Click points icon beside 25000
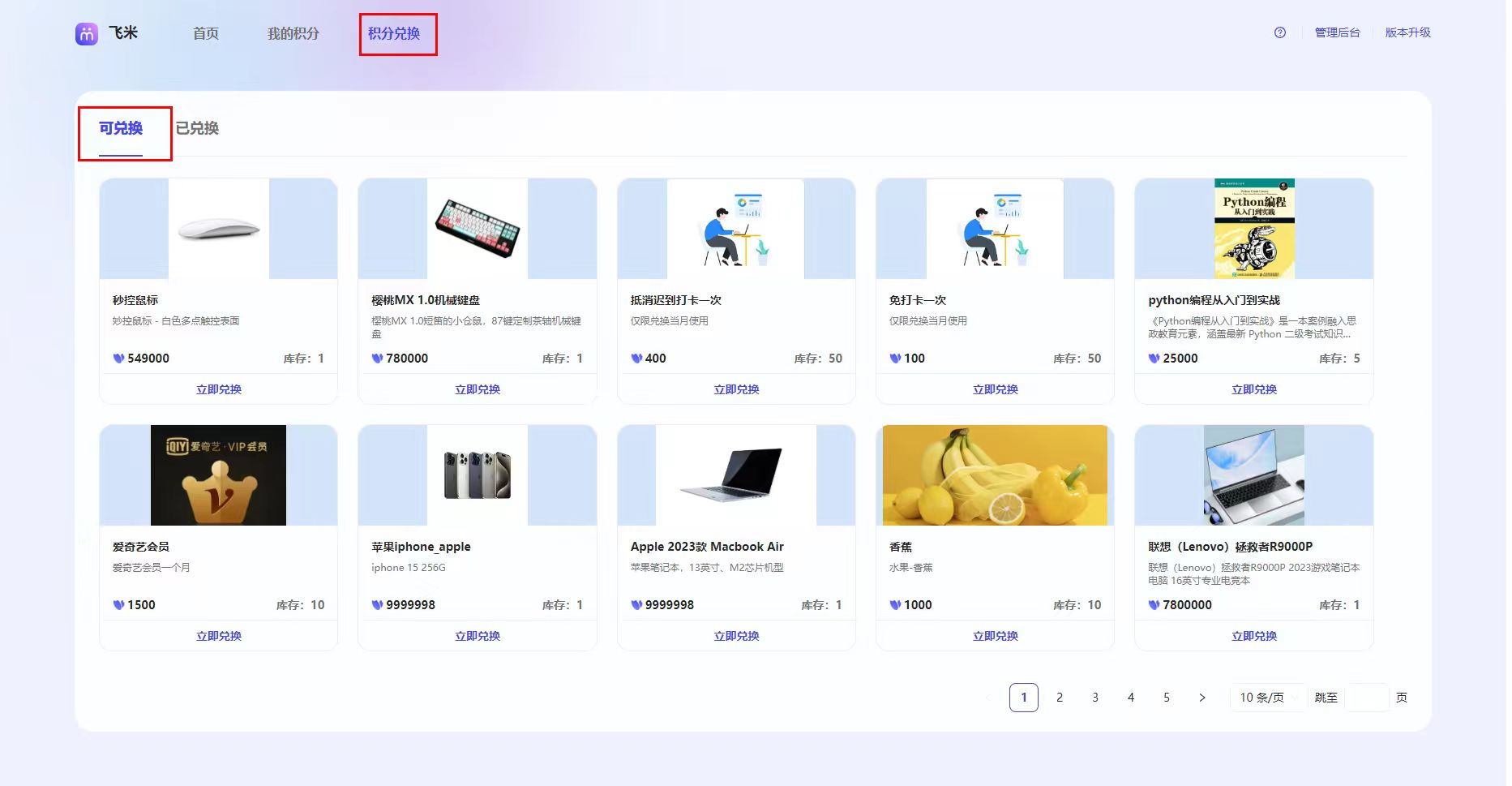 click(x=1154, y=359)
